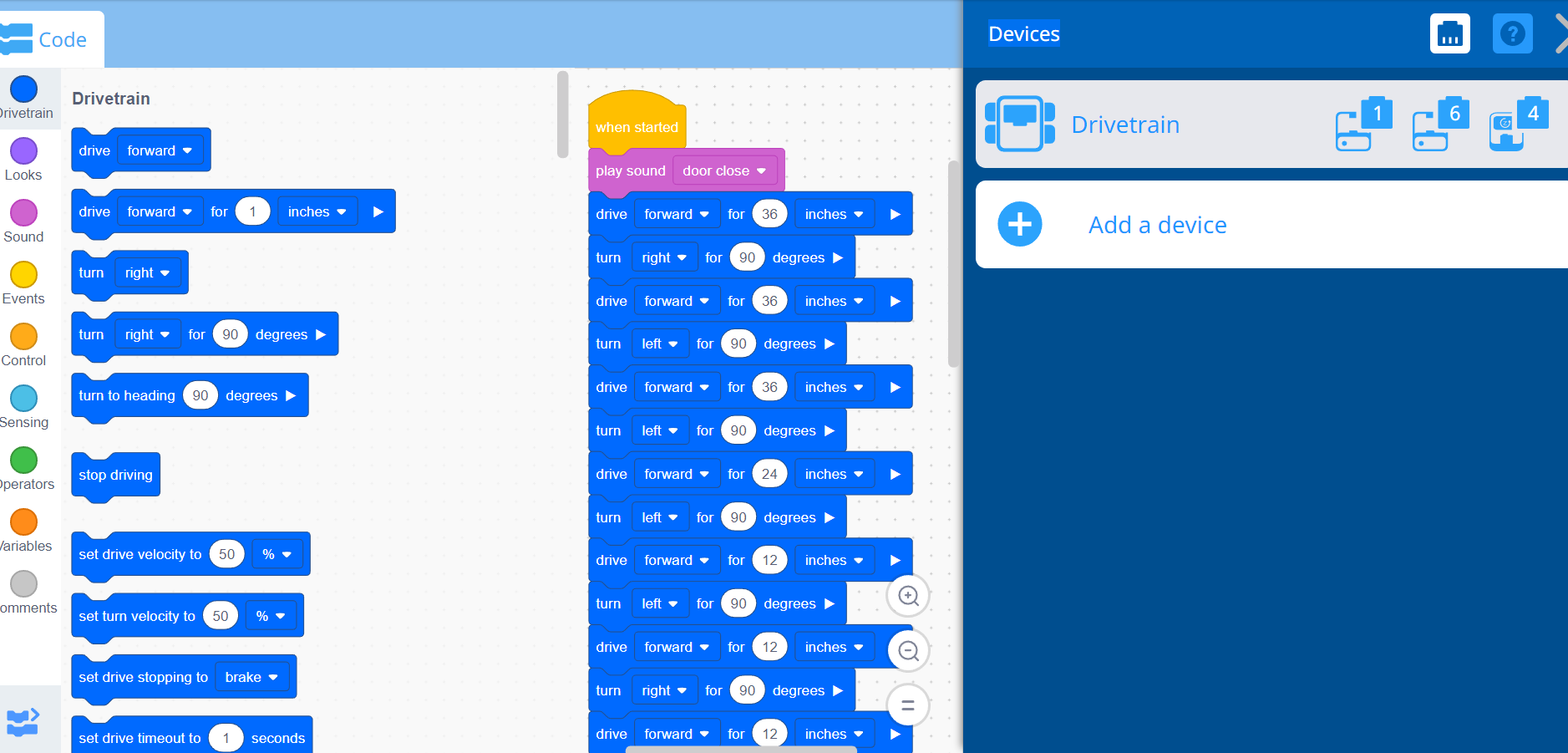Reset workspace zoom with equals icon
1568x753 pixels.
pos(908,706)
